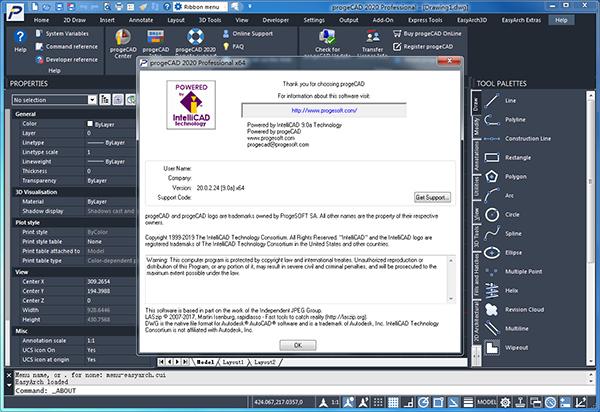Toggle polar tracking in status bar

[x=423, y=402]
